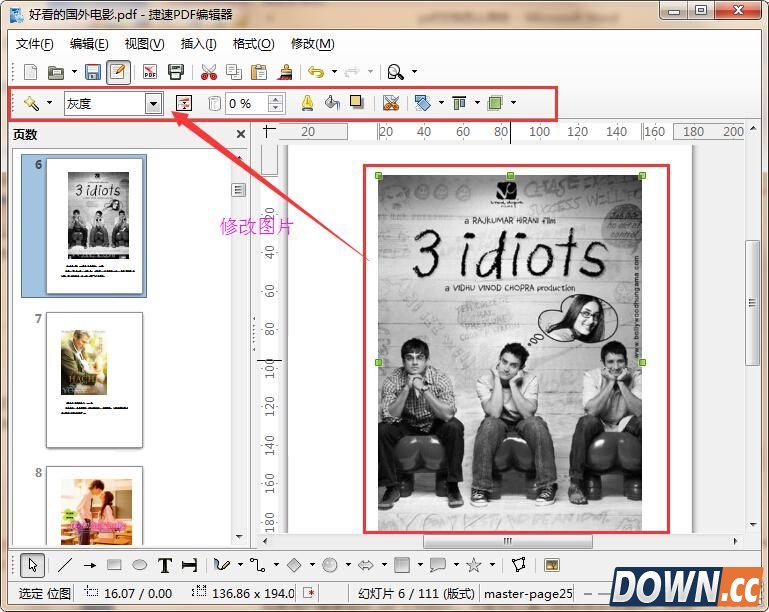Viewport: 769px width, 612px height.
Task: Click the Crop Picture icon
Action: [x=391, y=103]
